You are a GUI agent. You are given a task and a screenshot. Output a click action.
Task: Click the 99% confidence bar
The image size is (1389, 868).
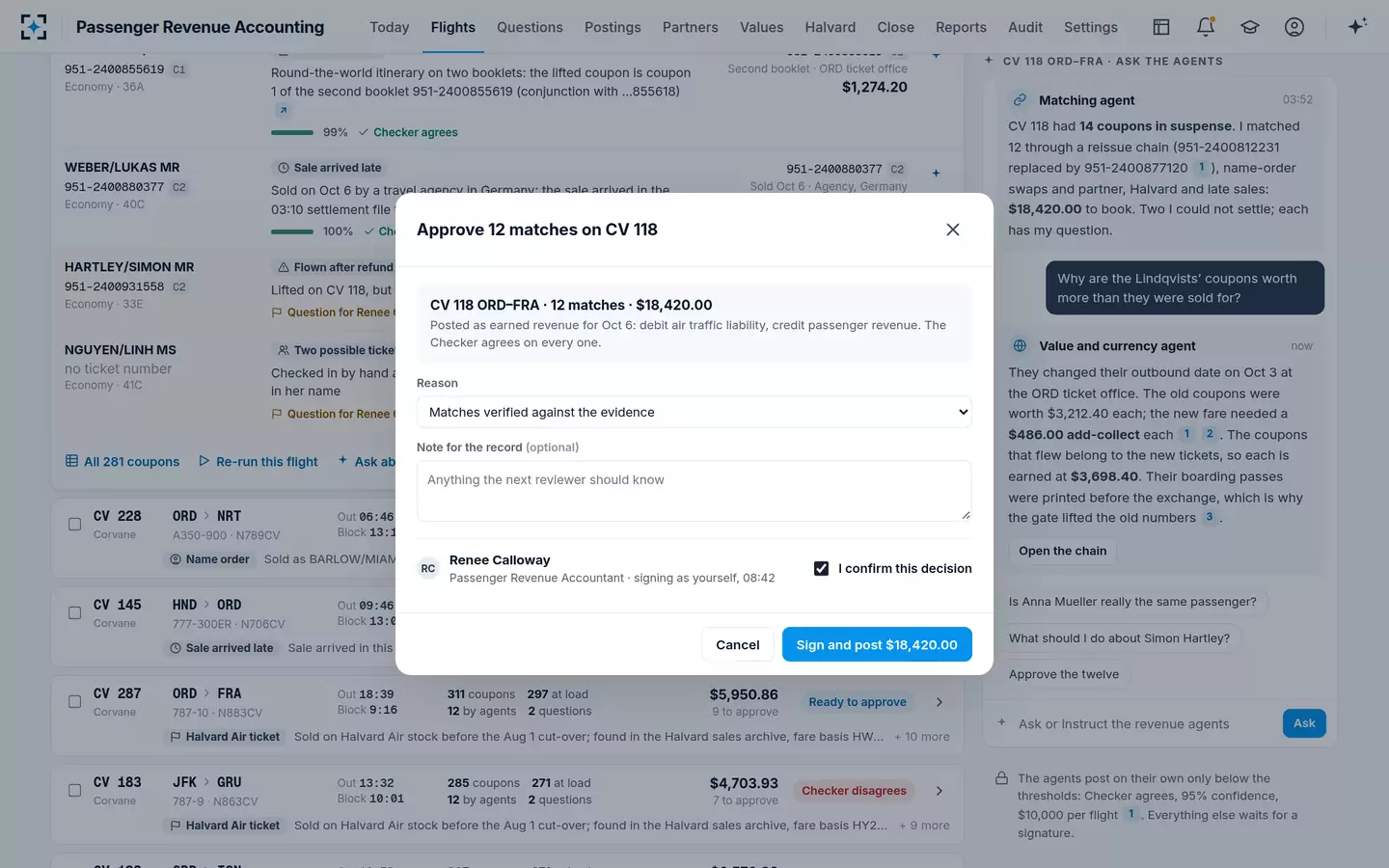(292, 132)
